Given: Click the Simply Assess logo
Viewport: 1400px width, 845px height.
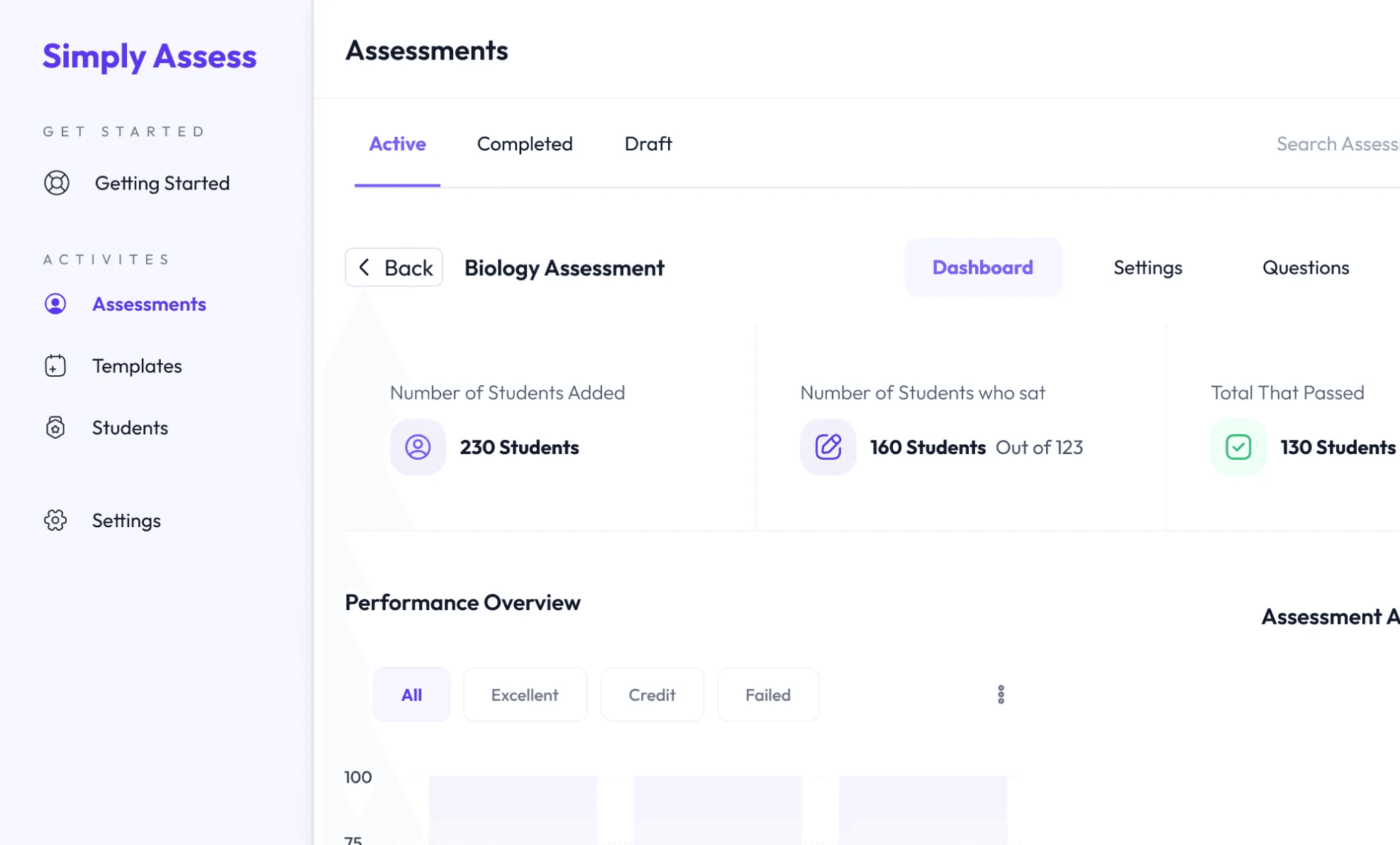Looking at the screenshot, I should tap(150, 56).
